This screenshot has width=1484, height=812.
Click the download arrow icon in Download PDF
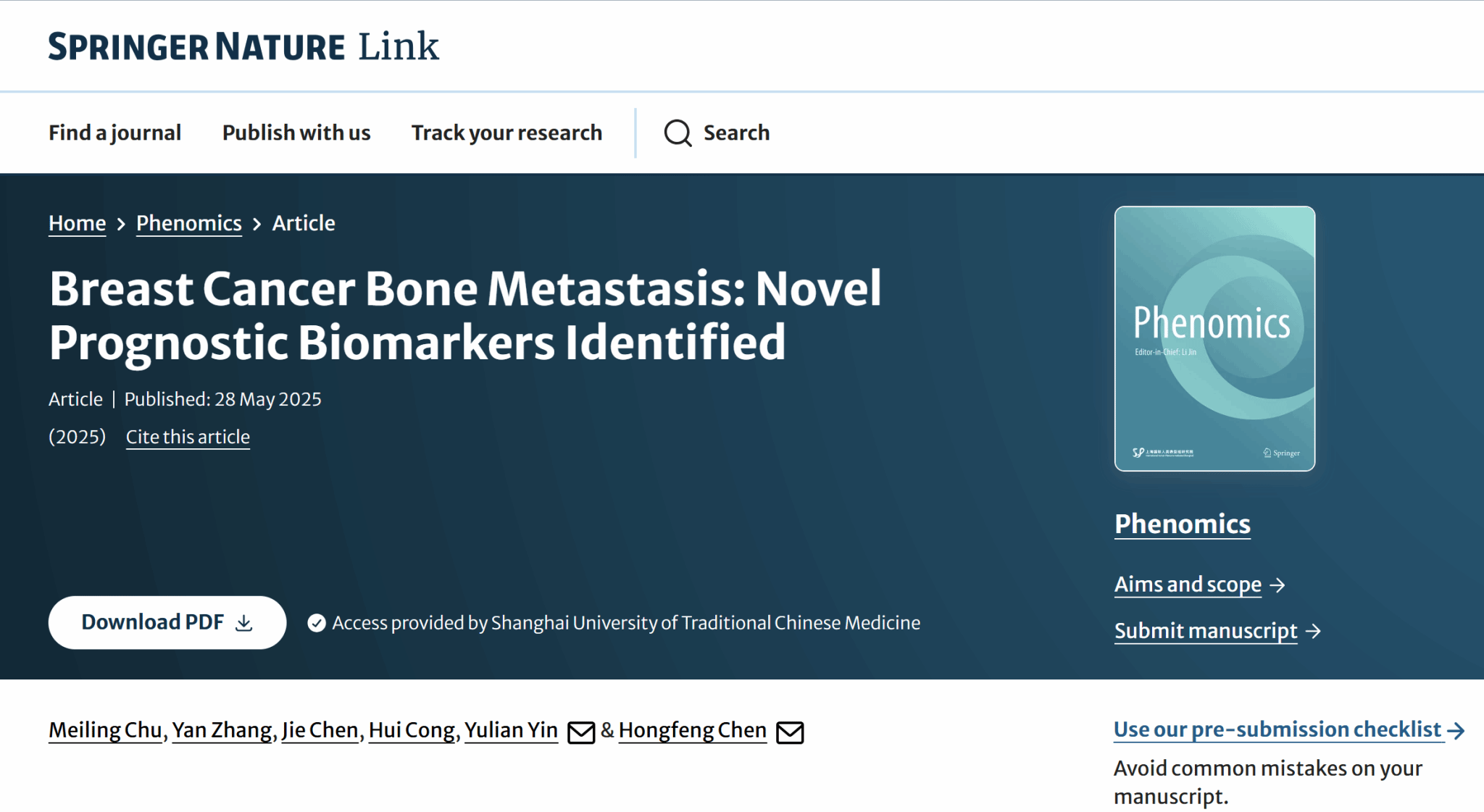(244, 623)
